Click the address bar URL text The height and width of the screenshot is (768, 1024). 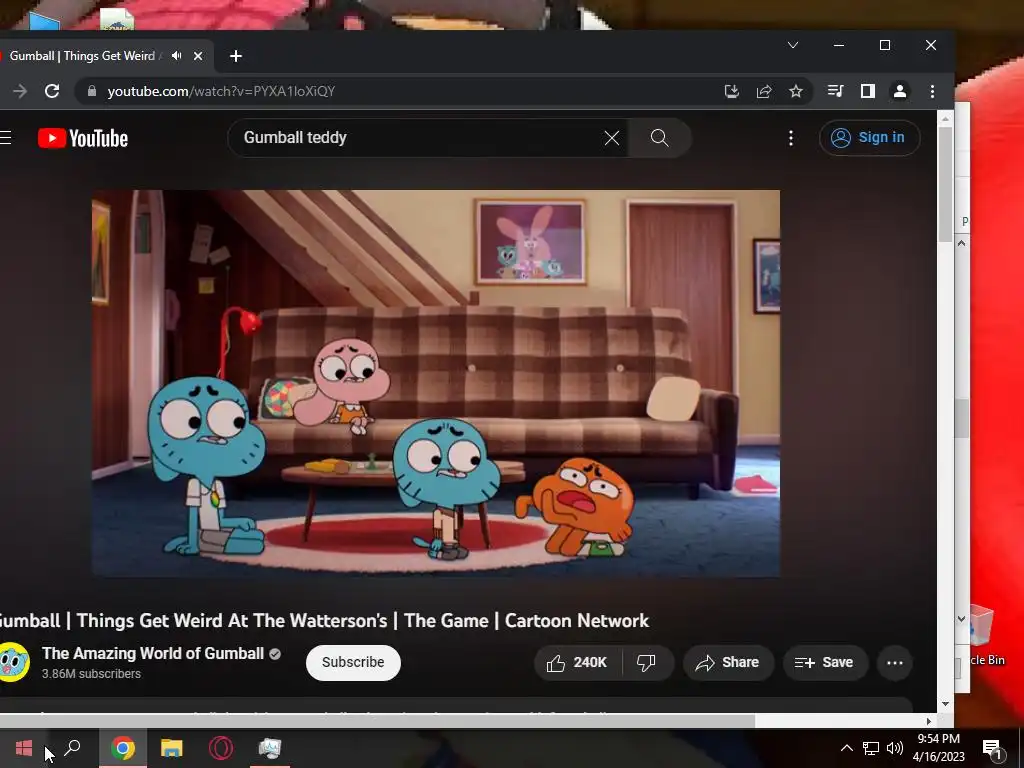[x=221, y=91]
